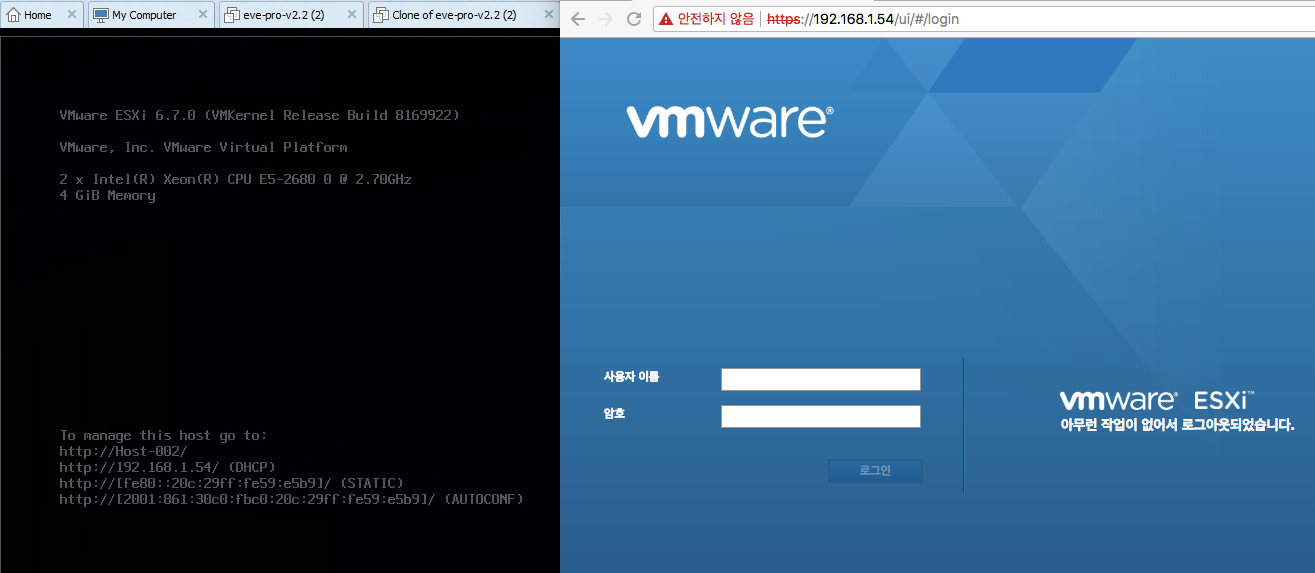Close the Home tab
This screenshot has height=573, width=1315.
[71, 15]
